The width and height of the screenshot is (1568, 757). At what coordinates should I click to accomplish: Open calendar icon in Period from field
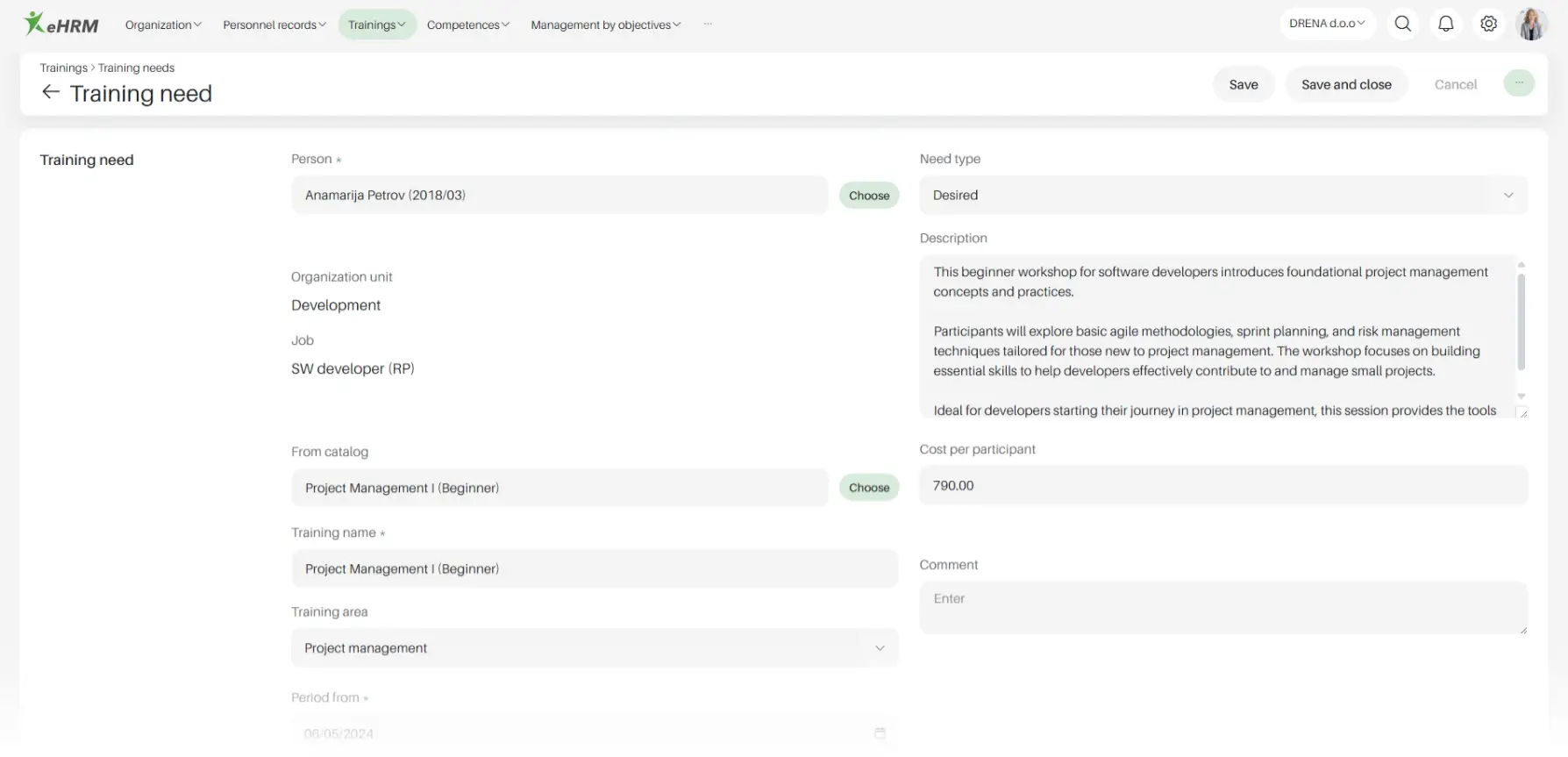pos(880,732)
